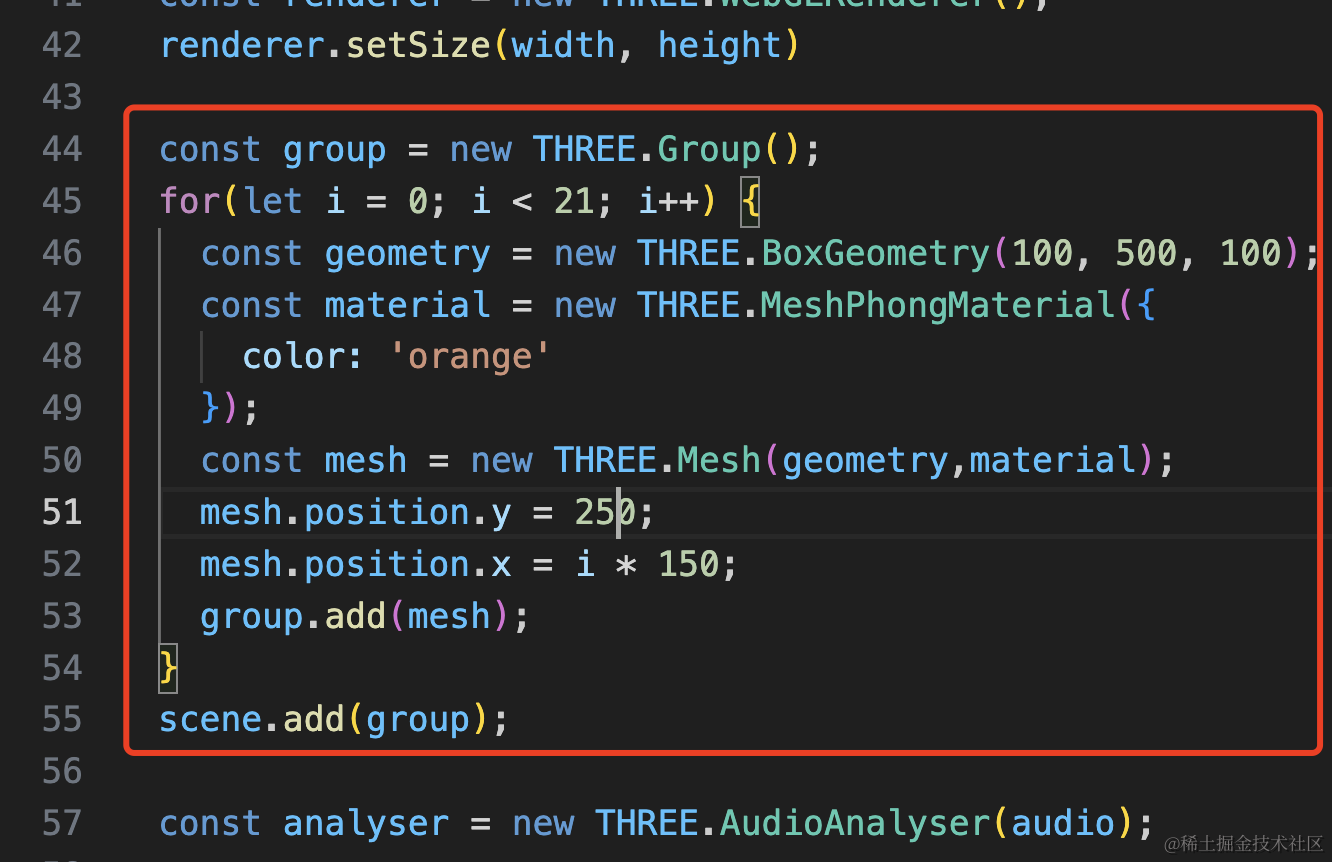Viewport: 1332px width, 862px height.
Task: Click the 500 in BoxGeometry arguments
Action: pyautogui.click(x=1145, y=254)
